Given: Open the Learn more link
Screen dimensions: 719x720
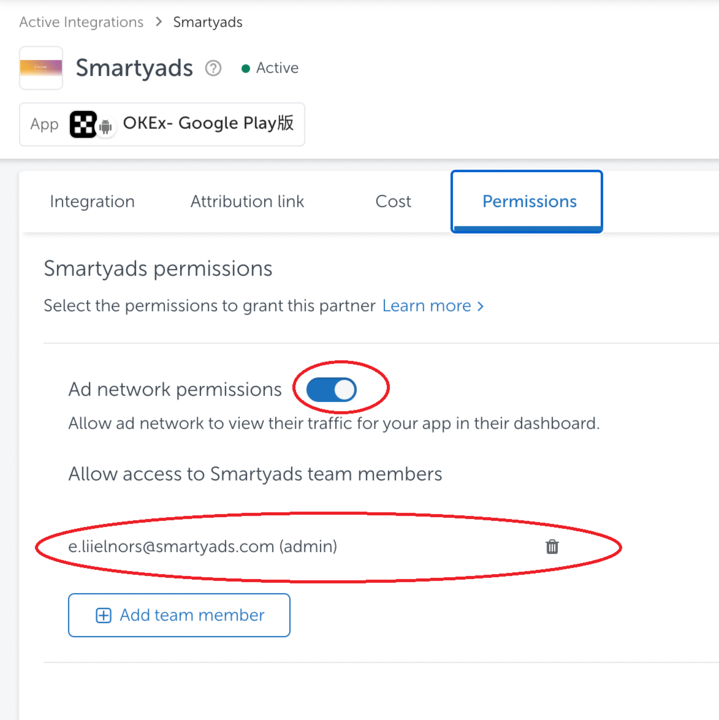Looking at the screenshot, I should coord(426,306).
